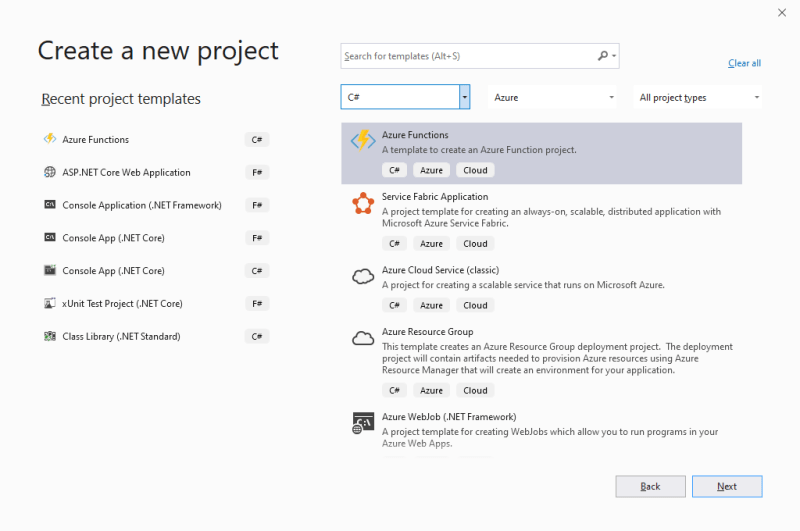Click the C# tag under Azure Functions template
Image resolution: width=800 pixels, height=531 pixels.
click(394, 170)
